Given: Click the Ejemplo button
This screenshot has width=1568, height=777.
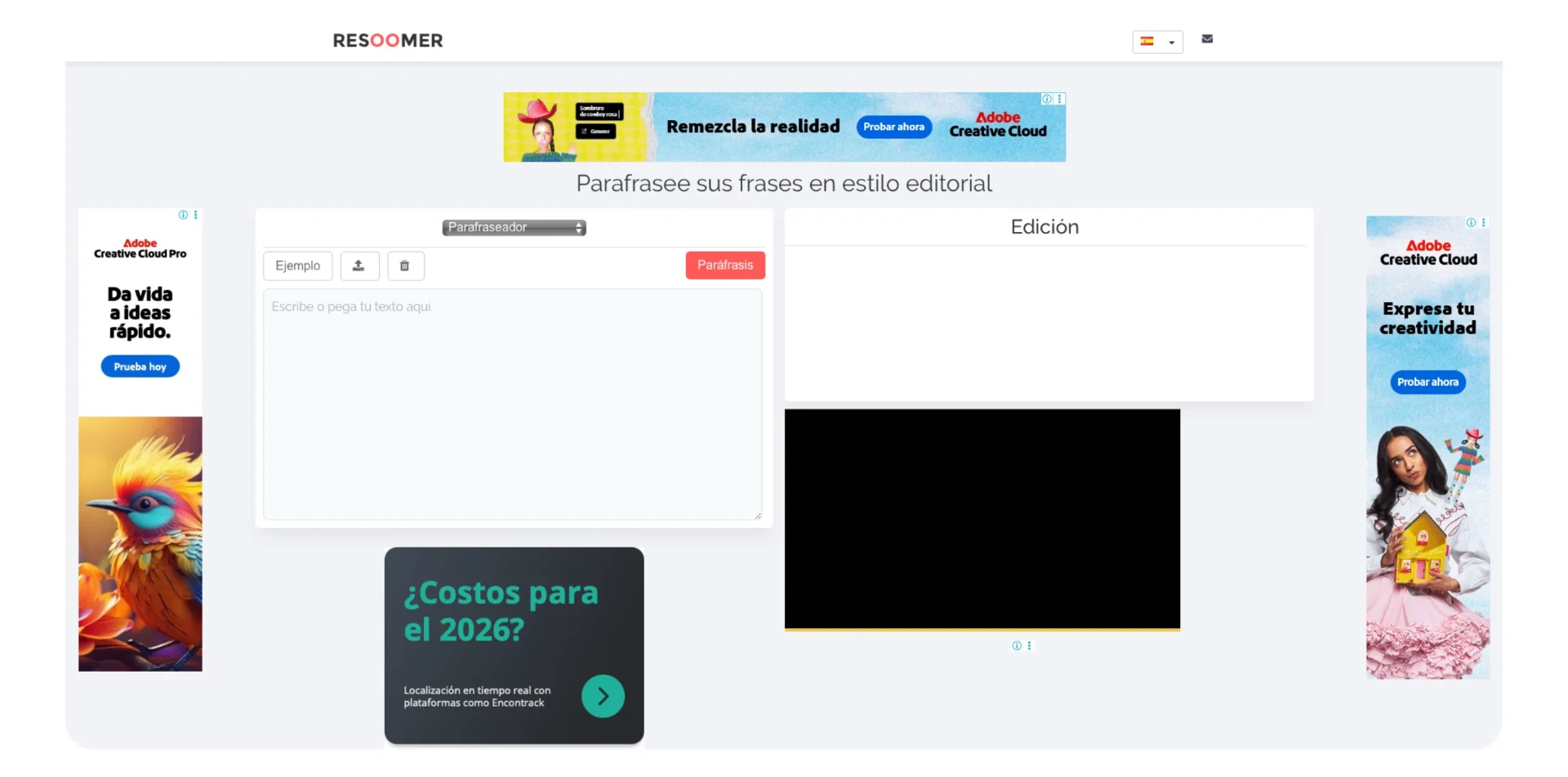Looking at the screenshot, I should tap(297, 266).
